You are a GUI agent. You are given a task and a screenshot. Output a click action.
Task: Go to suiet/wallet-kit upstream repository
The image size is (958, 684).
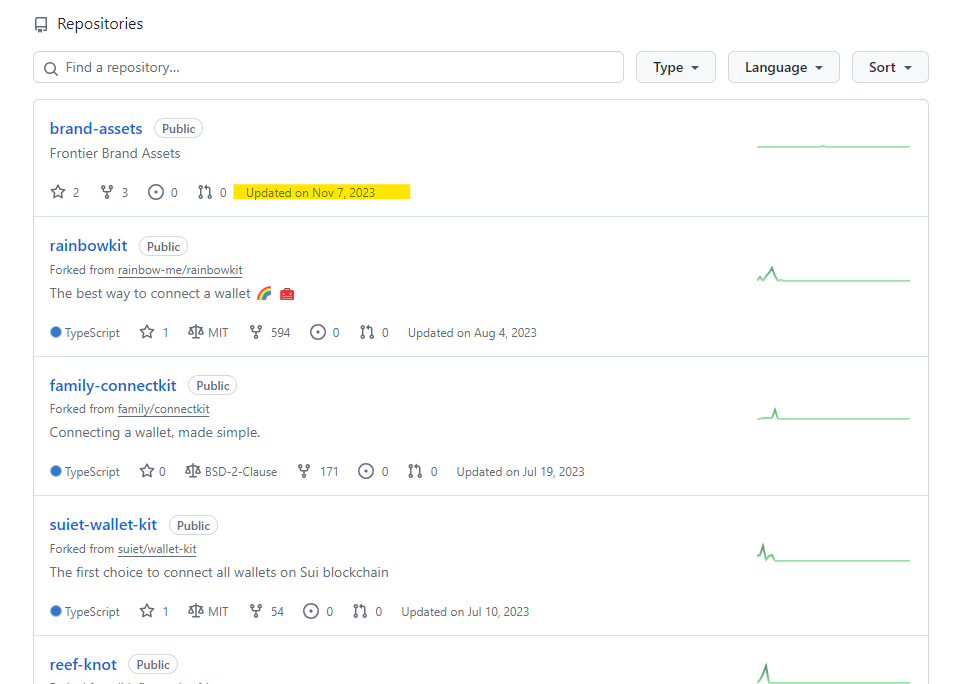tap(157, 549)
